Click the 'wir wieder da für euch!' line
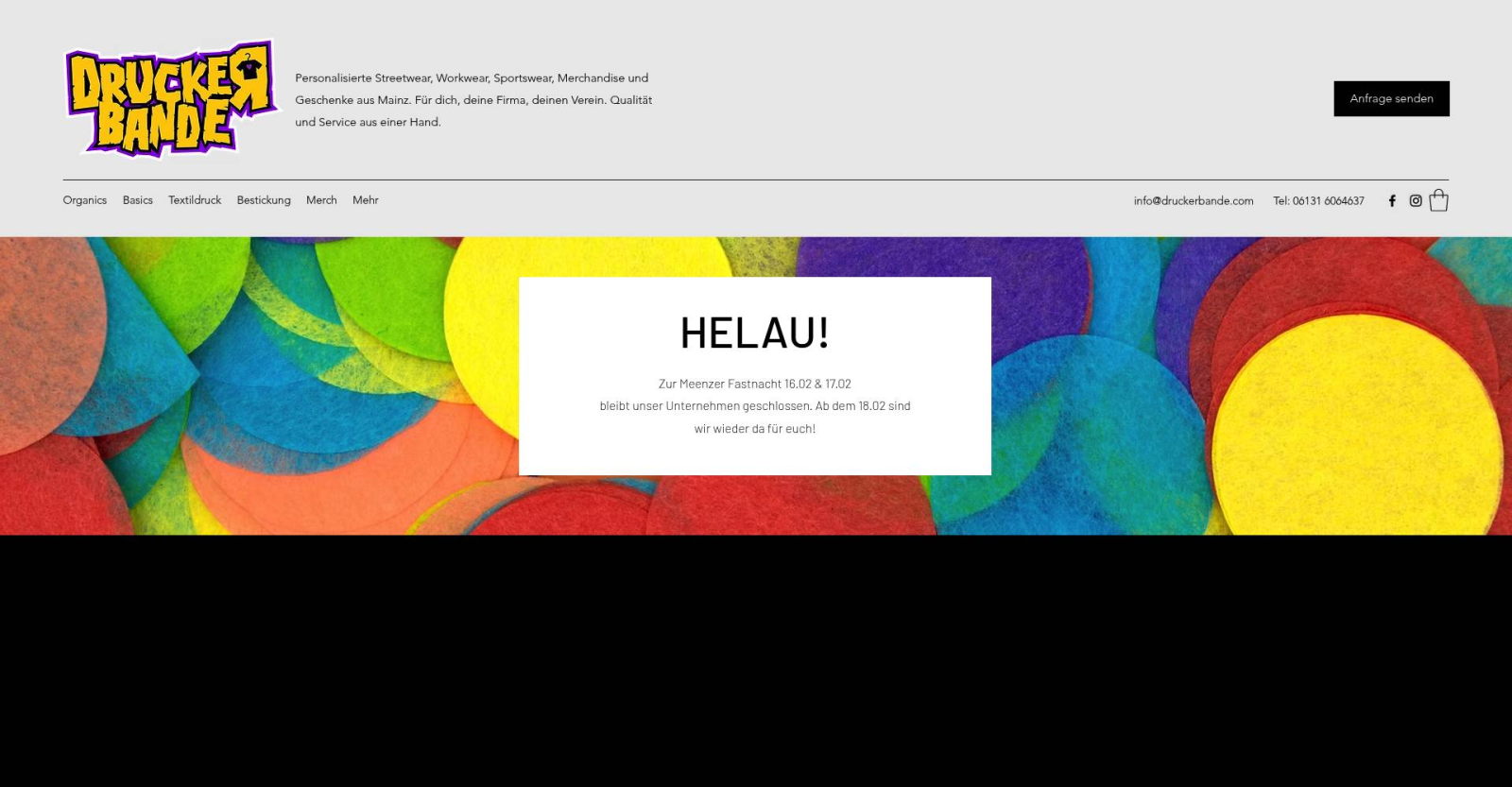1512x787 pixels. 754,429
